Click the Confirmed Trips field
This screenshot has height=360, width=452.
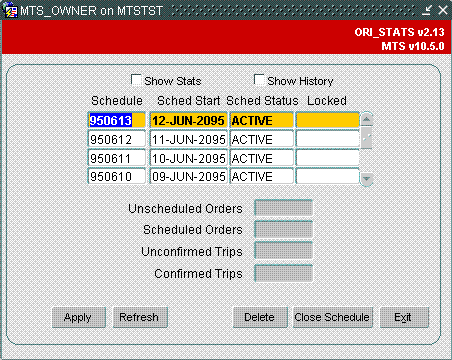pos(284,273)
